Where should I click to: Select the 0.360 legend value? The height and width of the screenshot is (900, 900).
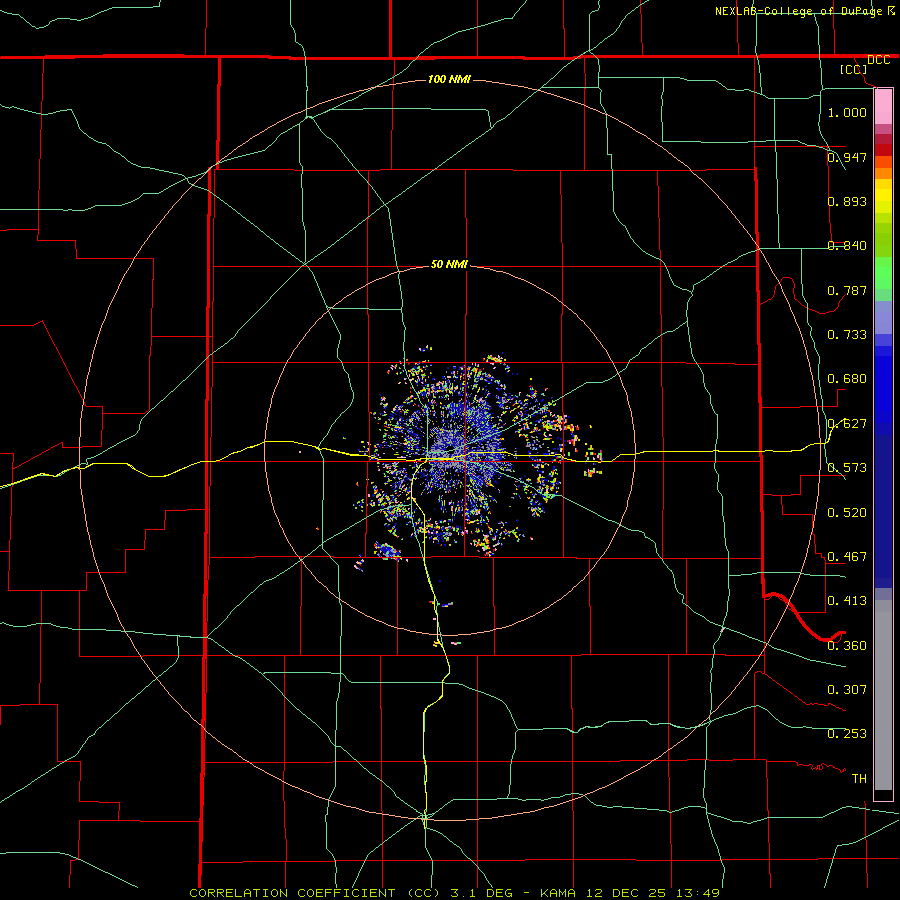point(847,645)
